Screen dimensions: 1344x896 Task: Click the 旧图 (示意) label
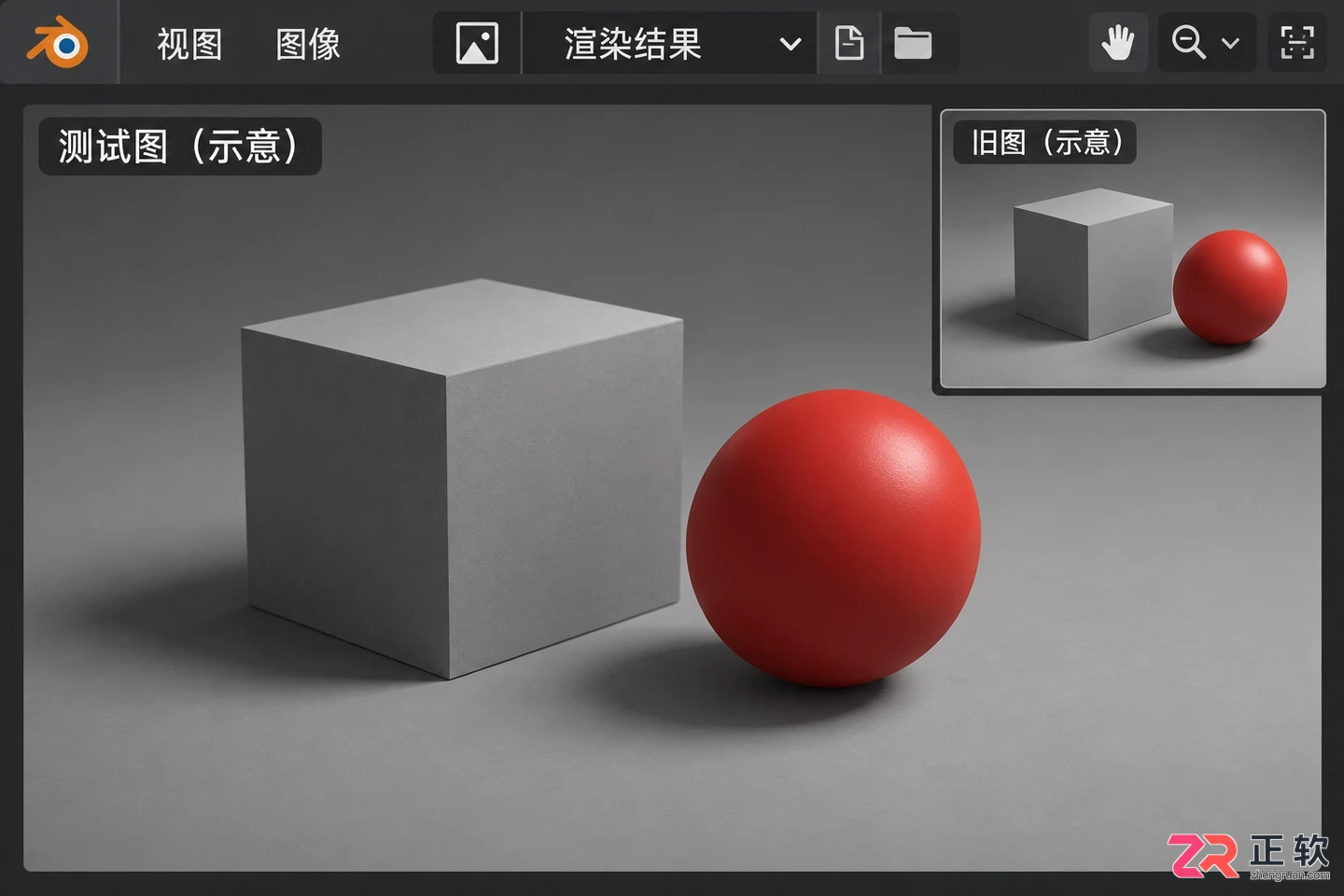click(x=1045, y=142)
